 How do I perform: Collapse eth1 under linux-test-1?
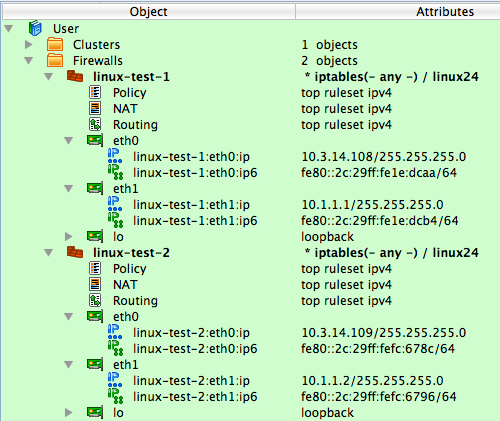69,188
